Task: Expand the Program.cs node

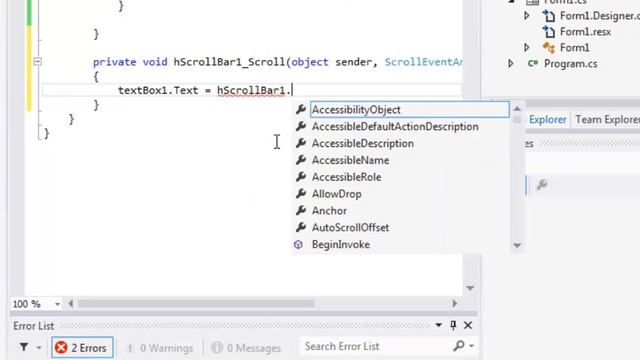Action: [511, 63]
